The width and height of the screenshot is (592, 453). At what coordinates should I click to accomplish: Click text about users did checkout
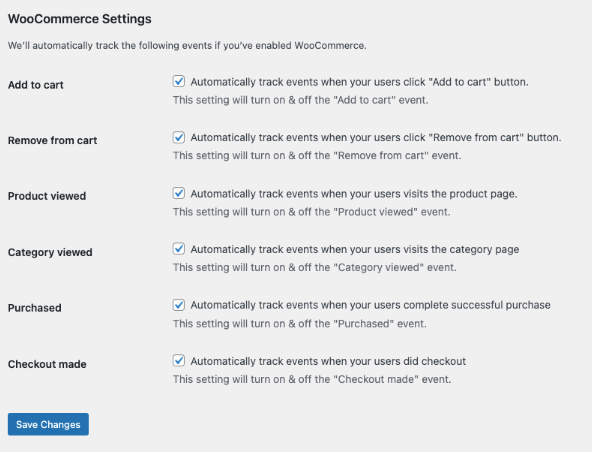pos(328,361)
